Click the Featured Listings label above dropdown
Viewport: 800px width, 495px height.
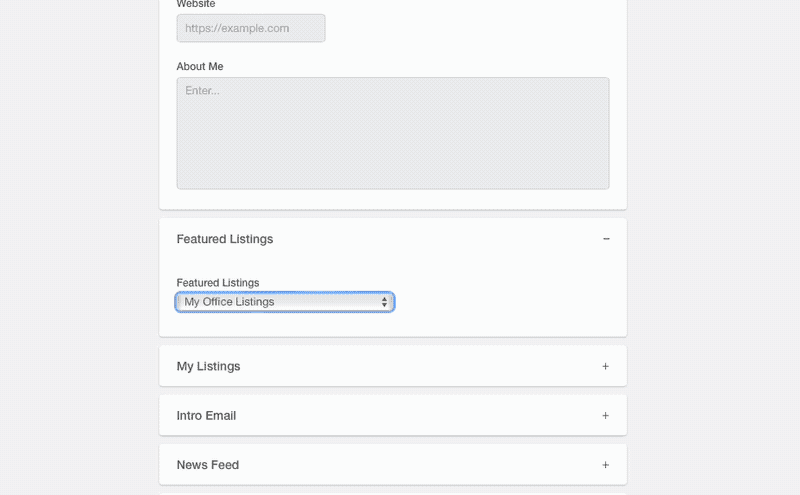(217, 283)
